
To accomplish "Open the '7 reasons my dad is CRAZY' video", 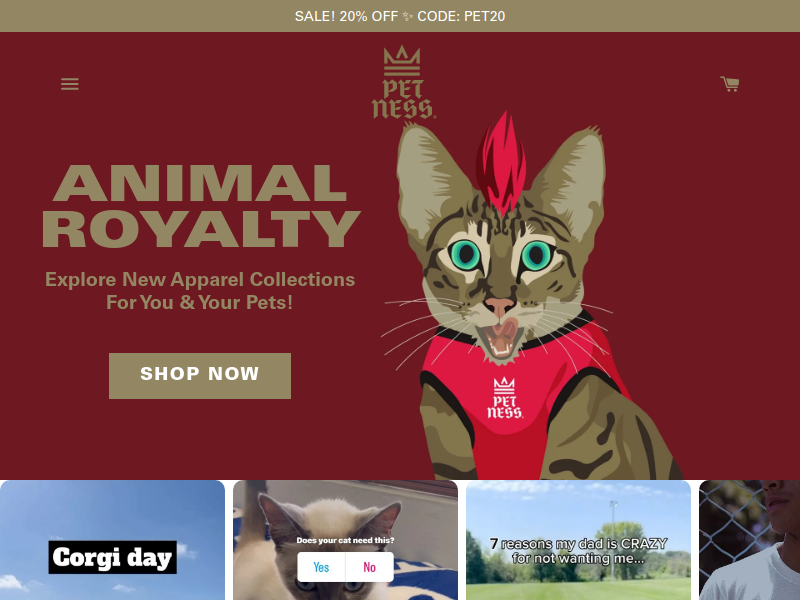I will coord(579,540).
